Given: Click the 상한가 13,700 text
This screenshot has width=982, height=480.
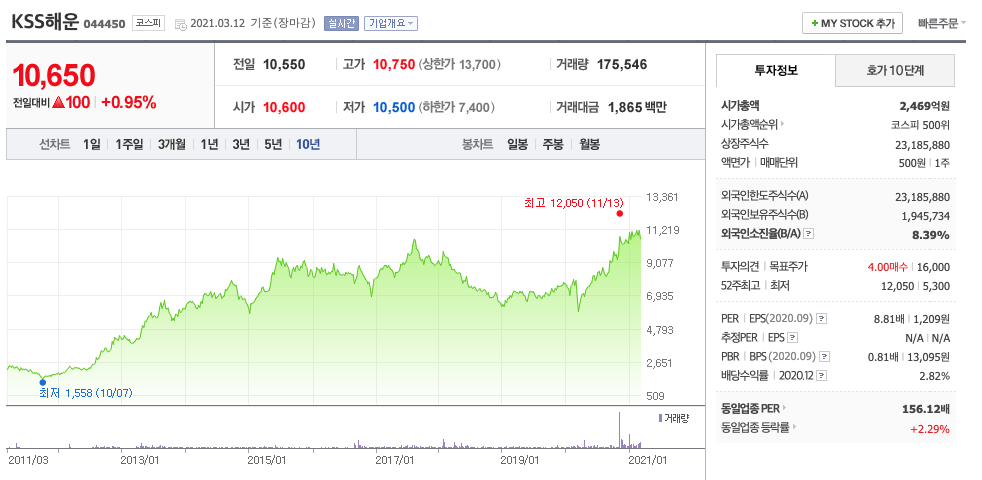Looking at the screenshot, I should pyautogui.click(x=460, y=65).
